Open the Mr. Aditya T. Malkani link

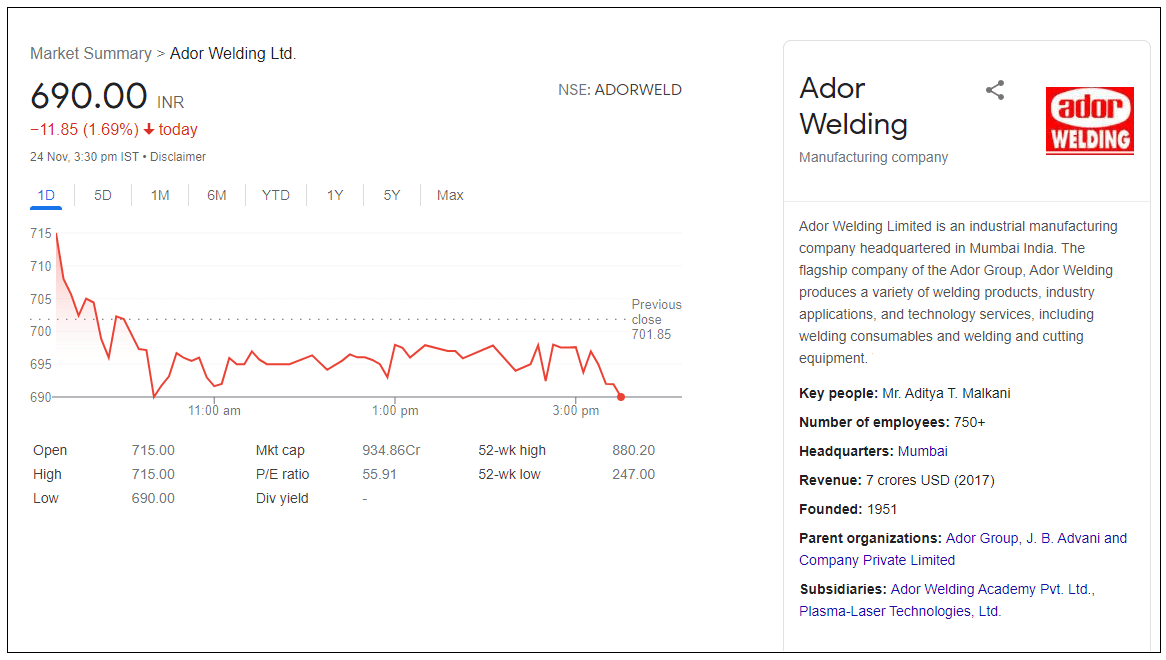click(946, 393)
